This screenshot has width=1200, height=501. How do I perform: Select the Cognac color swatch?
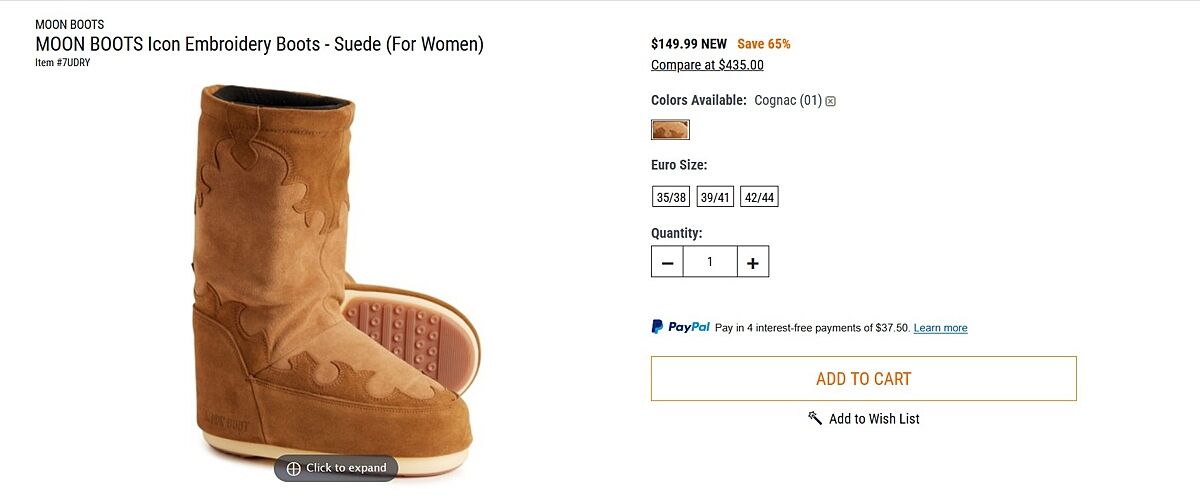click(670, 130)
